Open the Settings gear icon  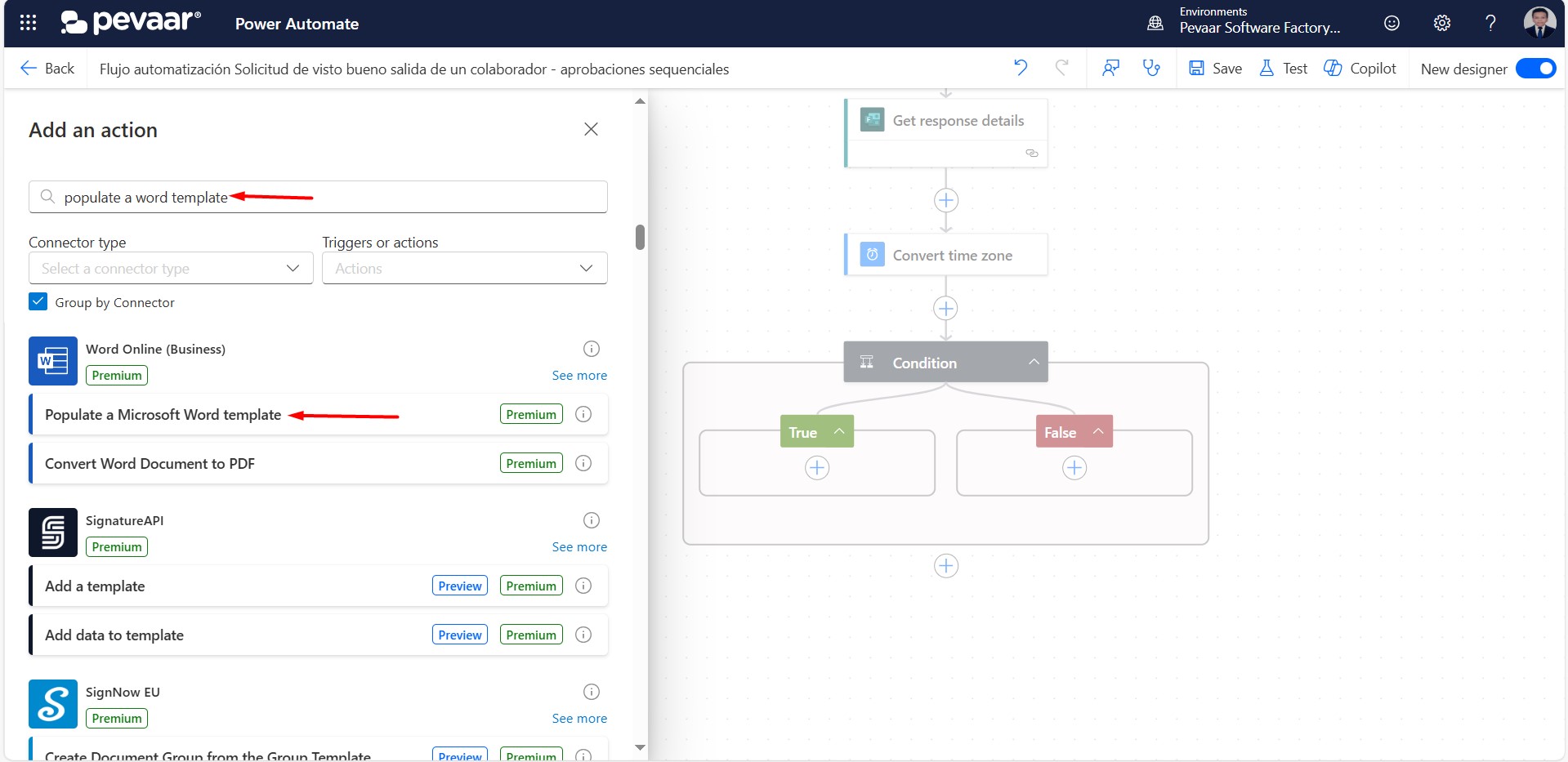[x=1442, y=23]
